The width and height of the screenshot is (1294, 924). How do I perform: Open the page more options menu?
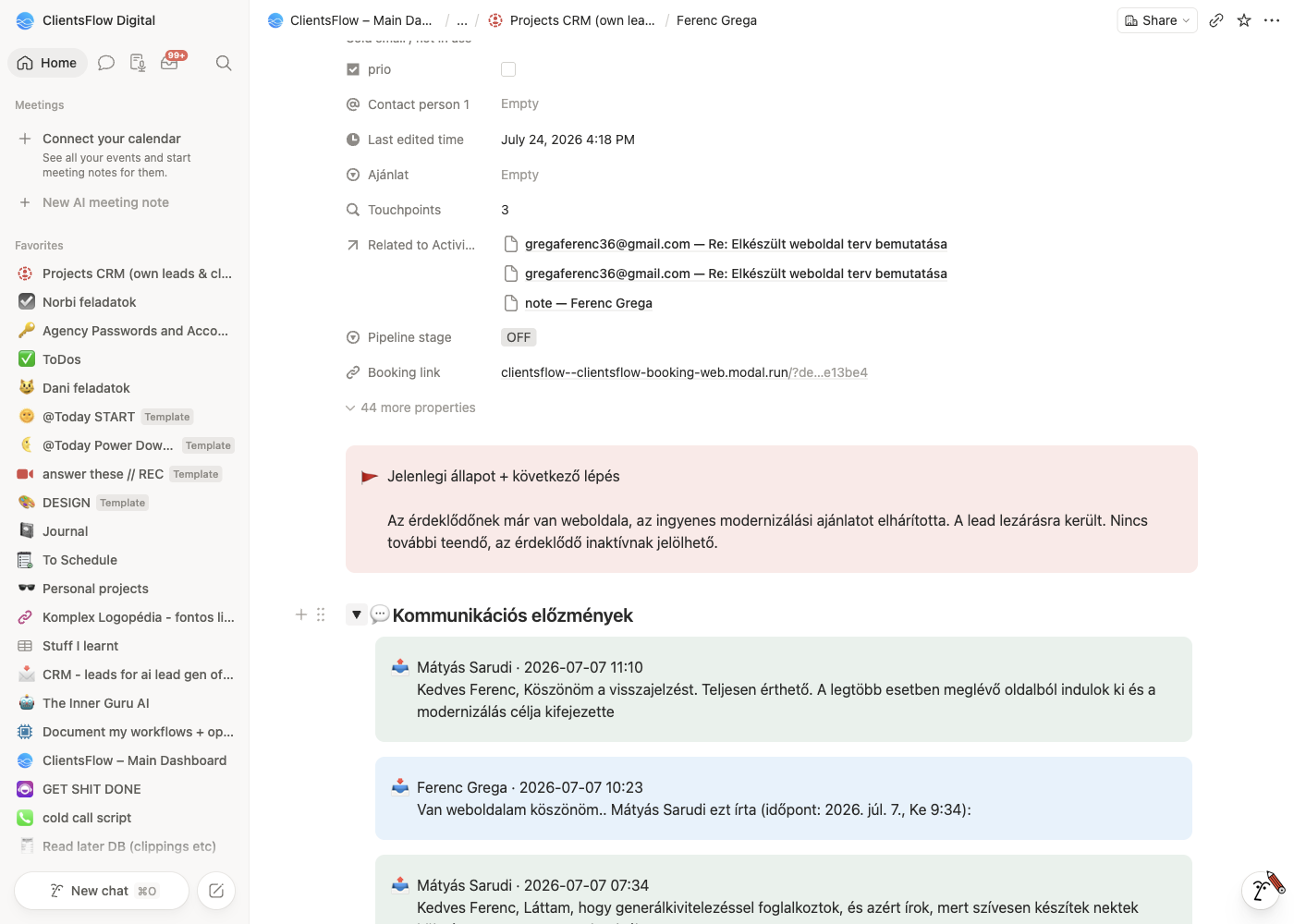1272,20
